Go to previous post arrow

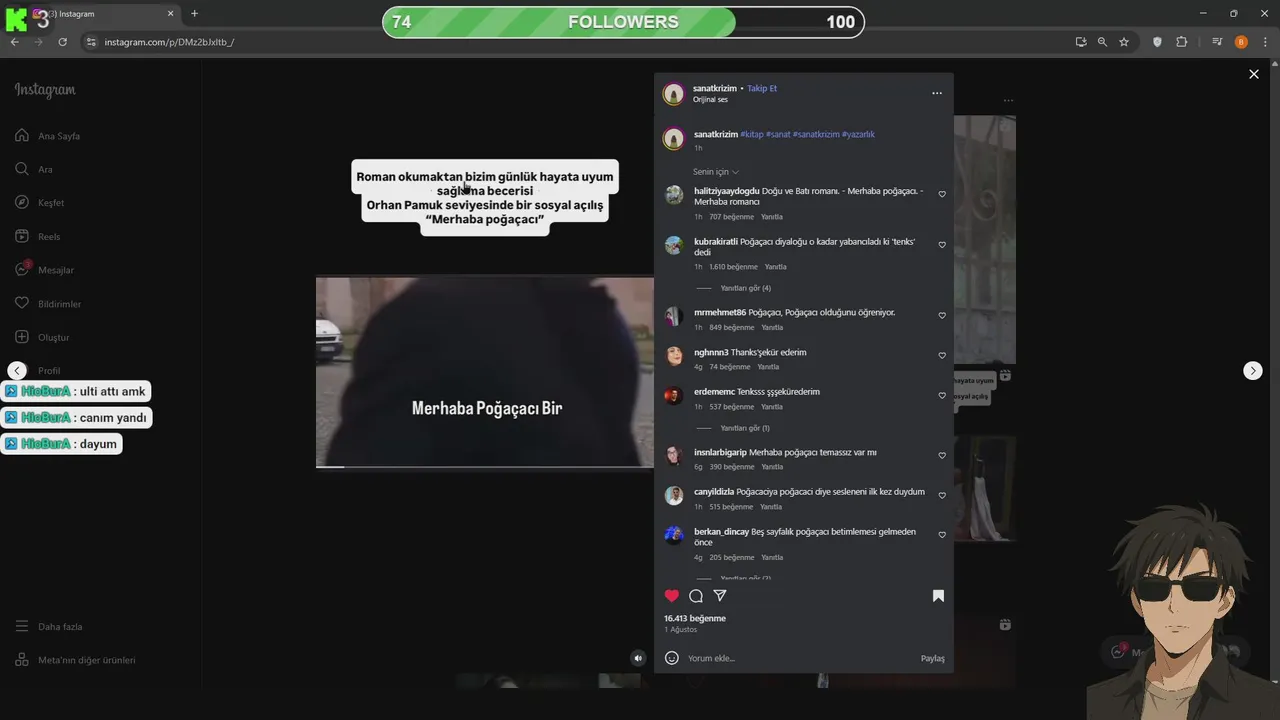pyautogui.click(x=17, y=371)
